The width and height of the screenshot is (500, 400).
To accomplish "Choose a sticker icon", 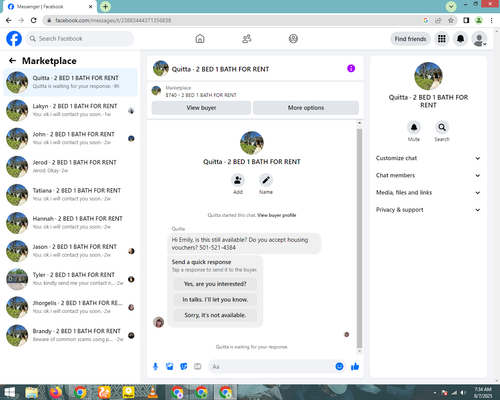I will (x=184, y=367).
